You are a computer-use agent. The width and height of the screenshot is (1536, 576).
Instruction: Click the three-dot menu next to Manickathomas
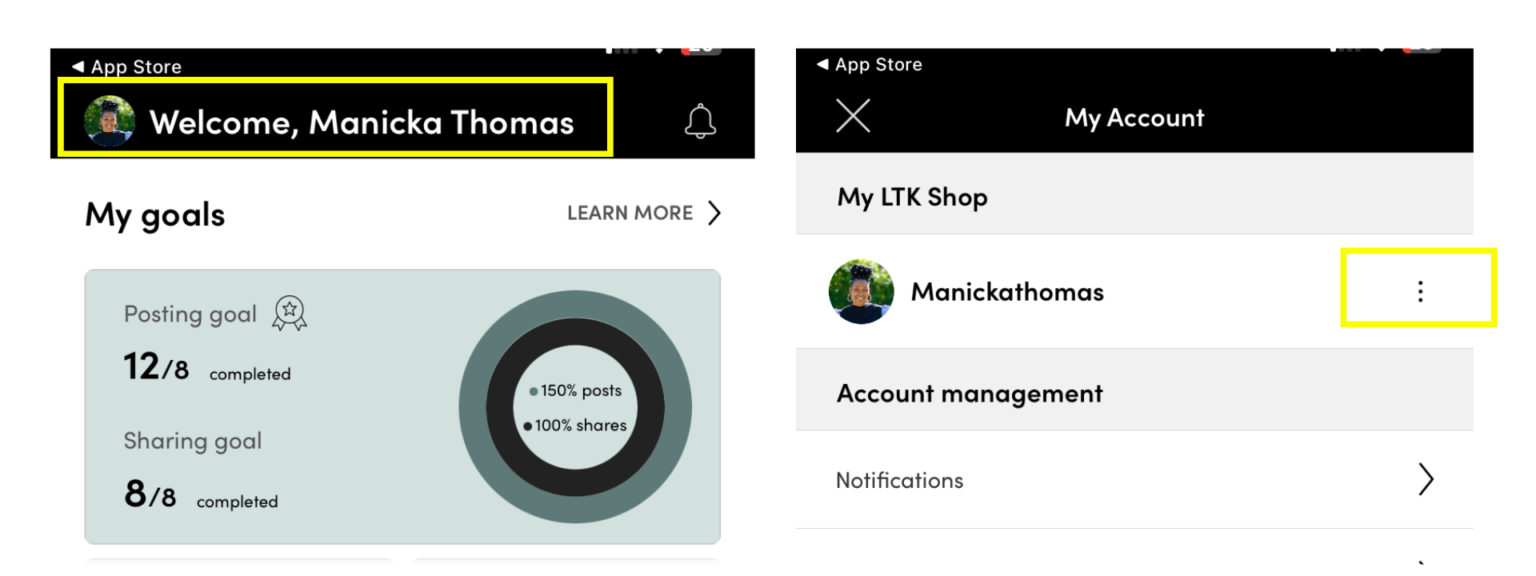tap(1419, 291)
